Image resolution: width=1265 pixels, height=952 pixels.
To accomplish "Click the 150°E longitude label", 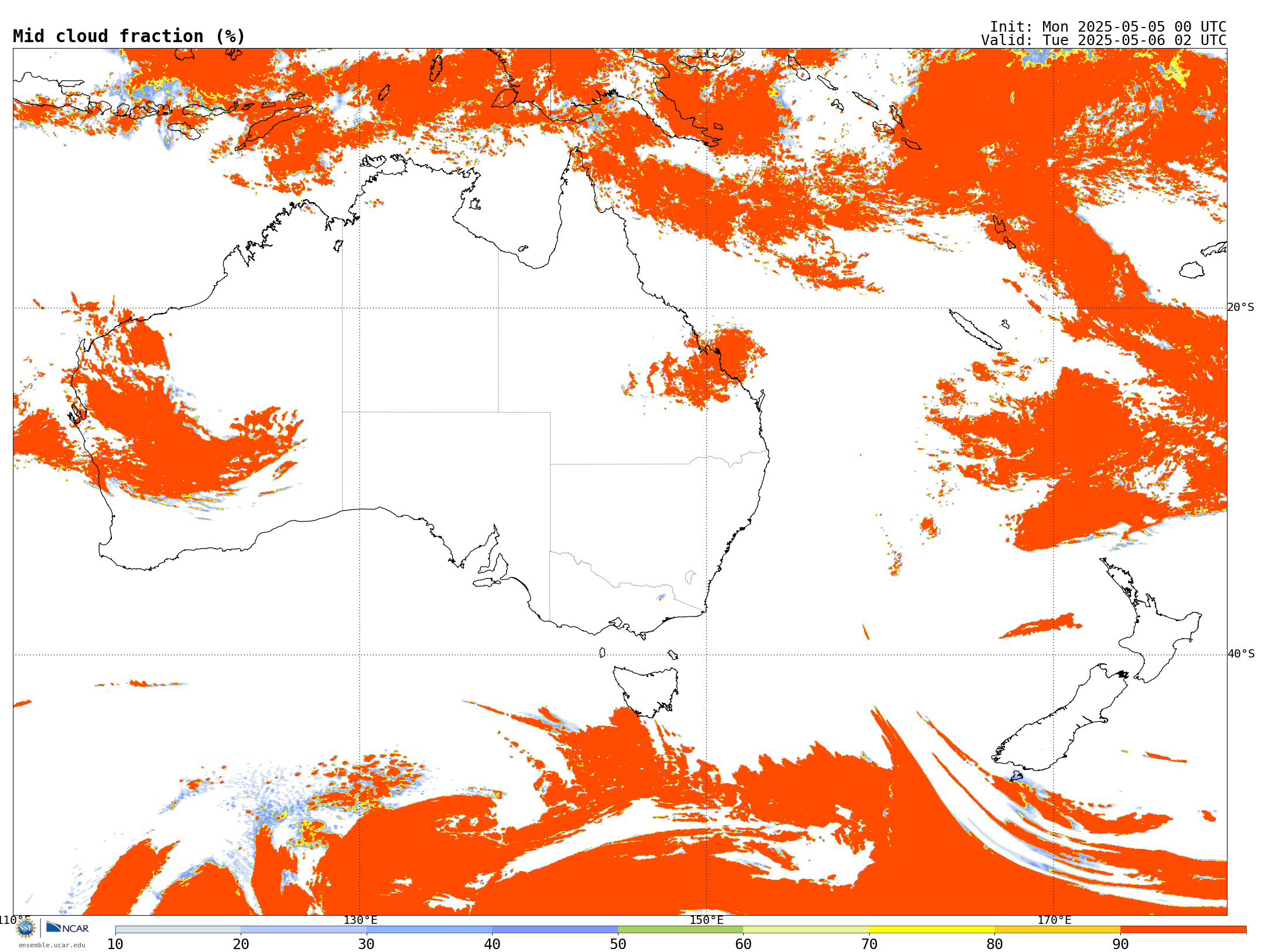I will click(x=706, y=920).
